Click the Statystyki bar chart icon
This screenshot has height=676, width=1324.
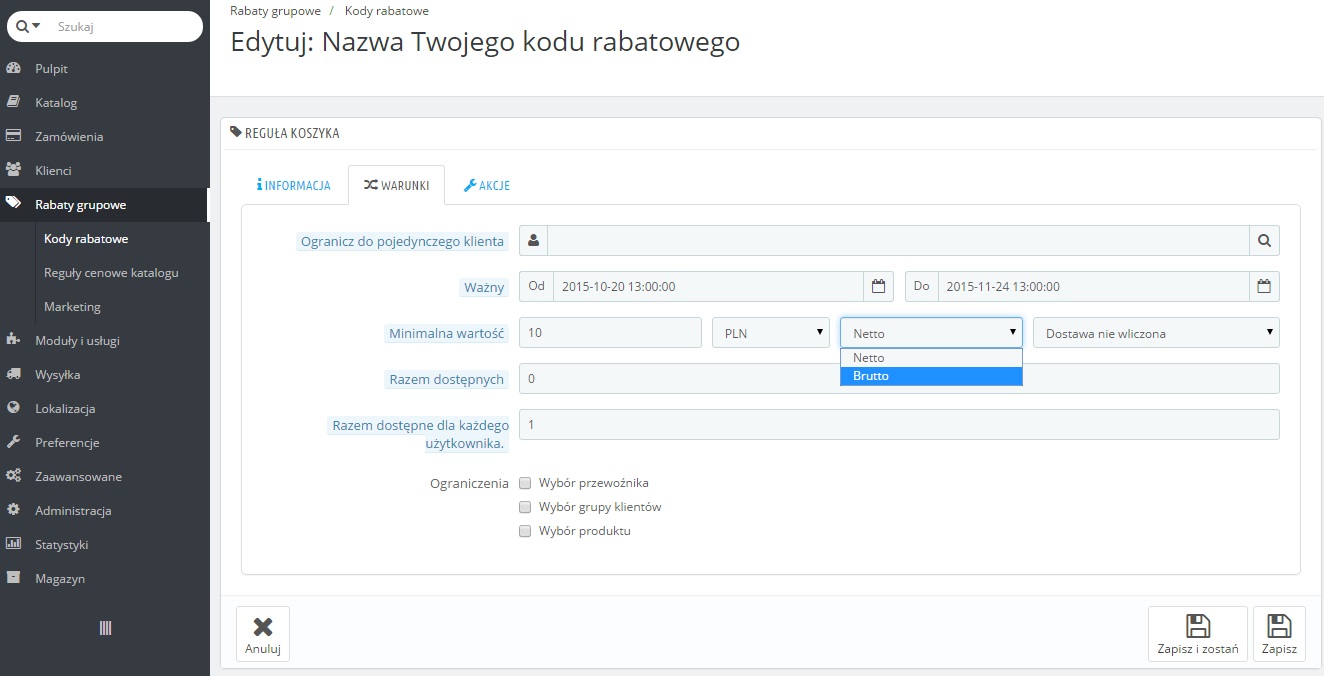coord(14,545)
